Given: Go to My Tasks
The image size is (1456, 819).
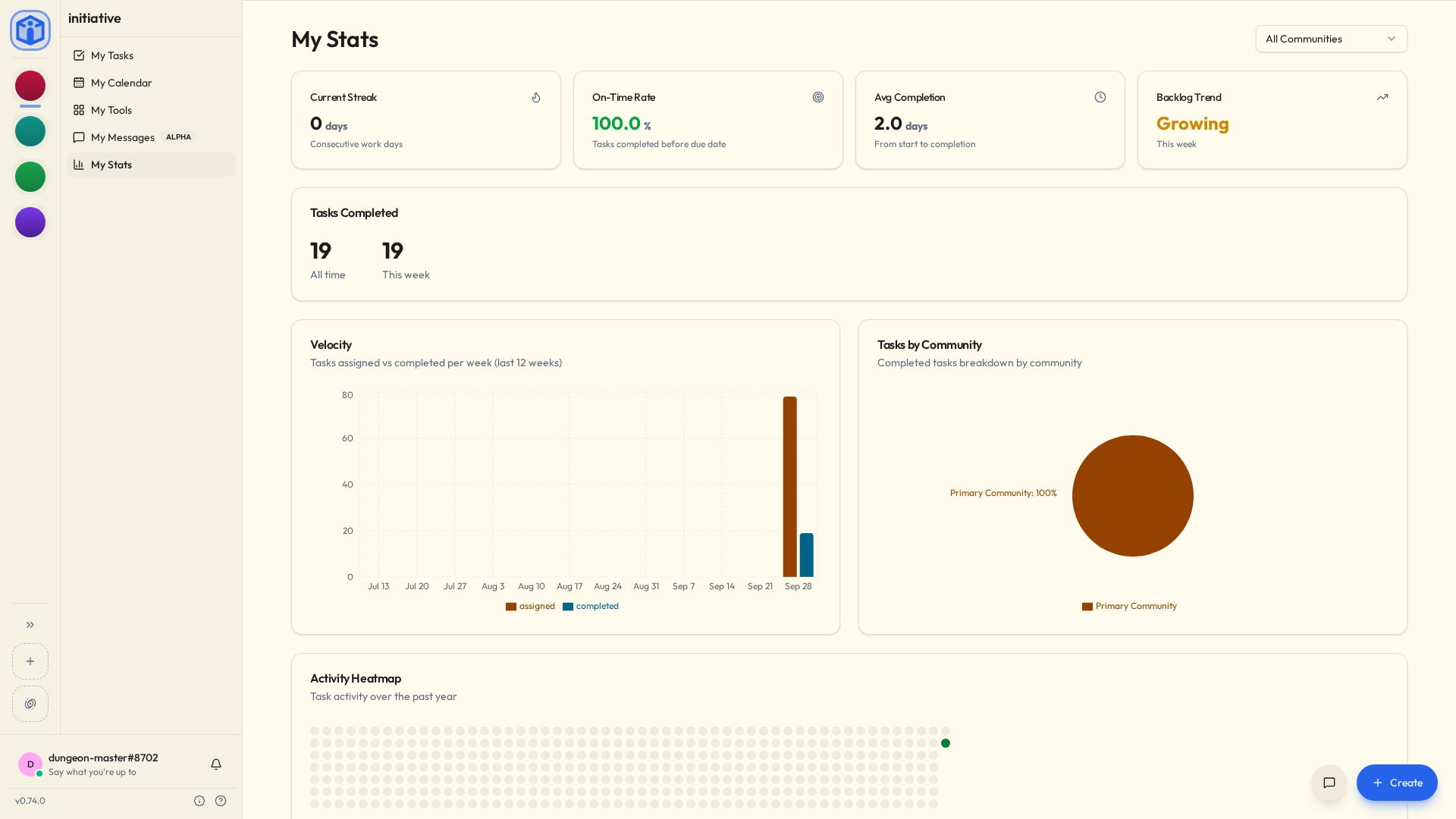Looking at the screenshot, I should click(x=151, y=55).
